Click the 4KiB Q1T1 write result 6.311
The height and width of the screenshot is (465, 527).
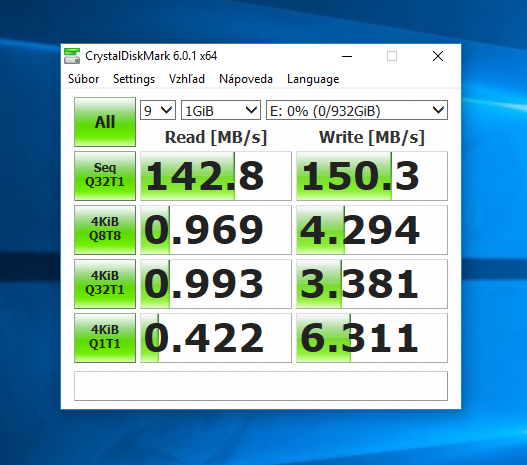372,338
